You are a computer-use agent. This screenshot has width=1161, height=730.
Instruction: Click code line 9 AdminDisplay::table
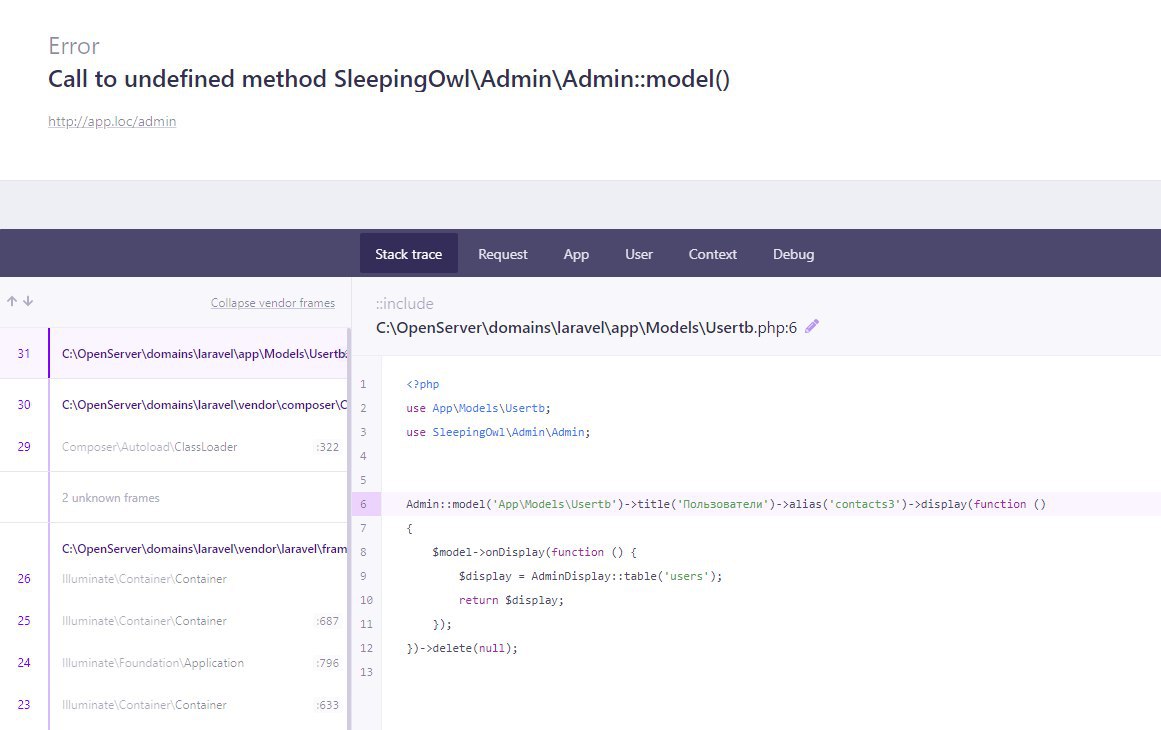coord(590,576)
